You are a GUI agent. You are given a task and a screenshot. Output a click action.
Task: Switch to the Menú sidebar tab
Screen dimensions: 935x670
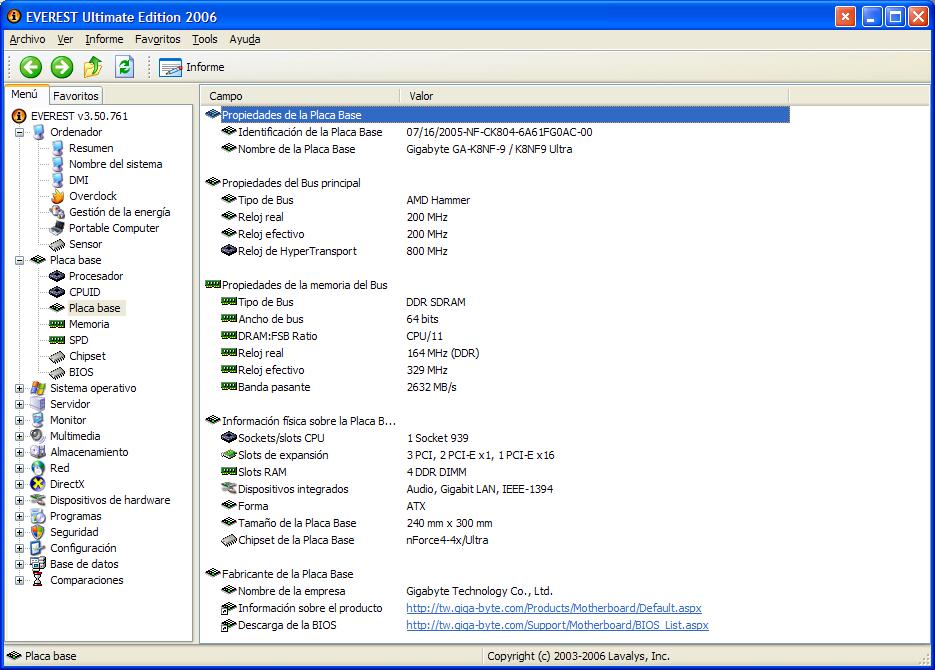24,95
